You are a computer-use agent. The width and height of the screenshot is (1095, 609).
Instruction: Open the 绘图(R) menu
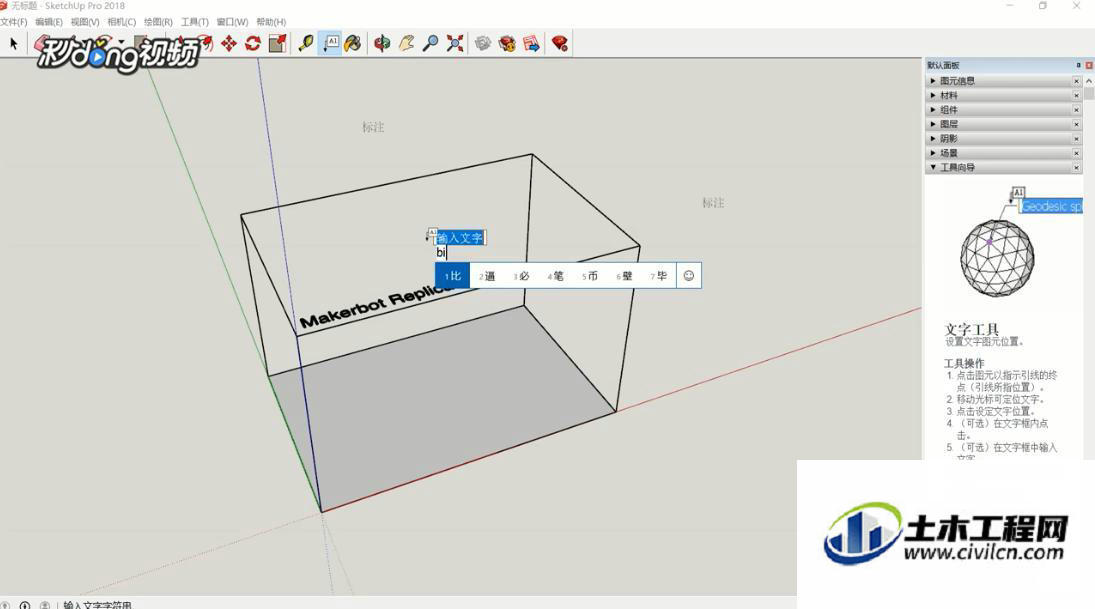pos(158,22)
